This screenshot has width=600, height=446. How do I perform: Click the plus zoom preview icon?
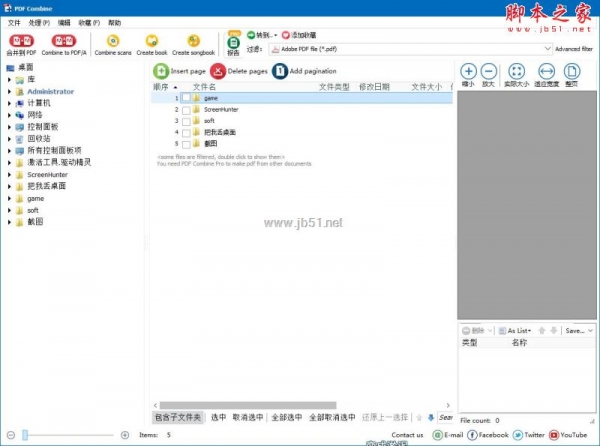[468, 71]
